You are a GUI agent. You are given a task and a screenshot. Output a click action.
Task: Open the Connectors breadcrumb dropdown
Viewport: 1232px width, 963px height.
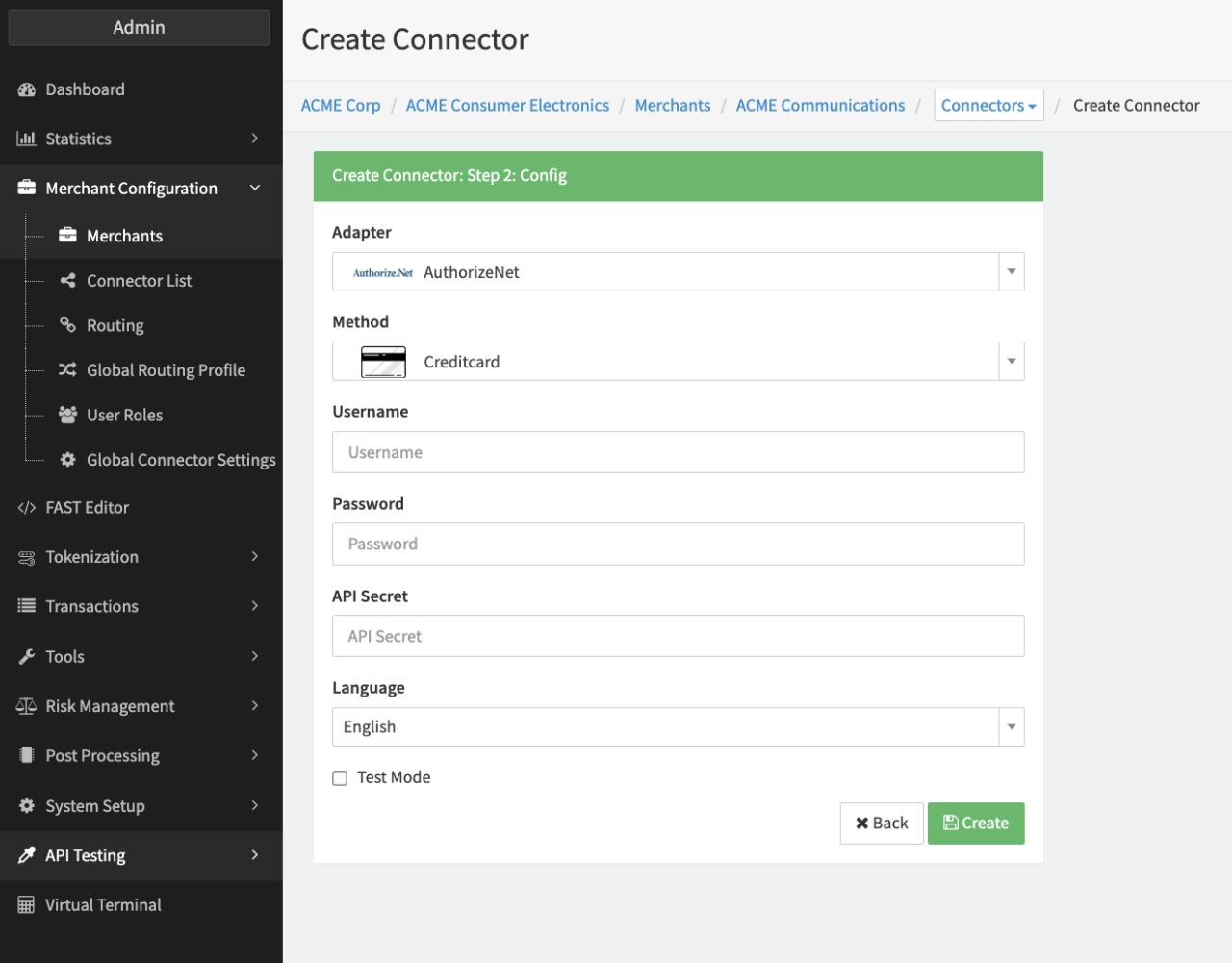(x=988, y=106)
